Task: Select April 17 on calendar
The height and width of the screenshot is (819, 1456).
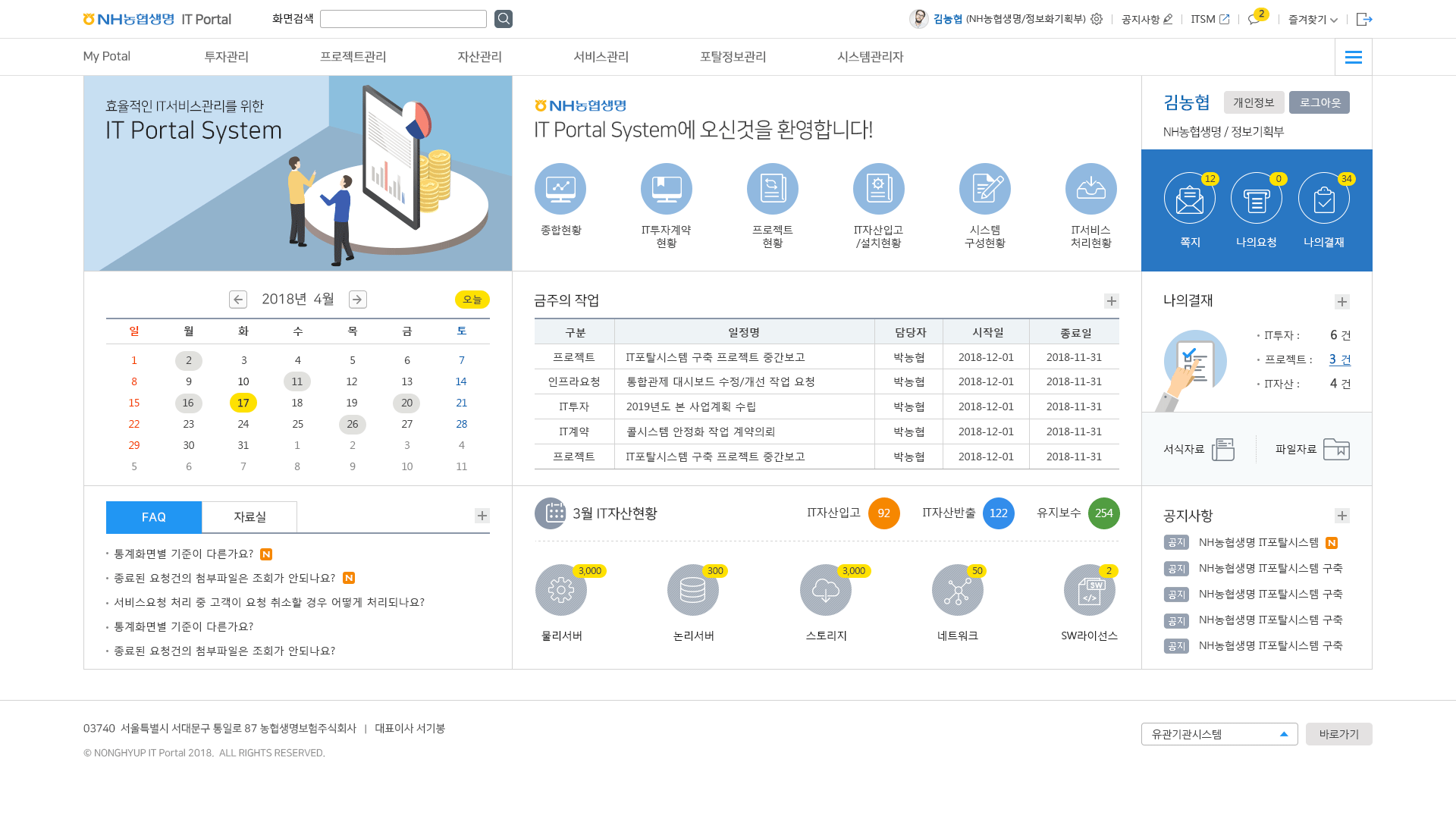Action: (243, 403)
